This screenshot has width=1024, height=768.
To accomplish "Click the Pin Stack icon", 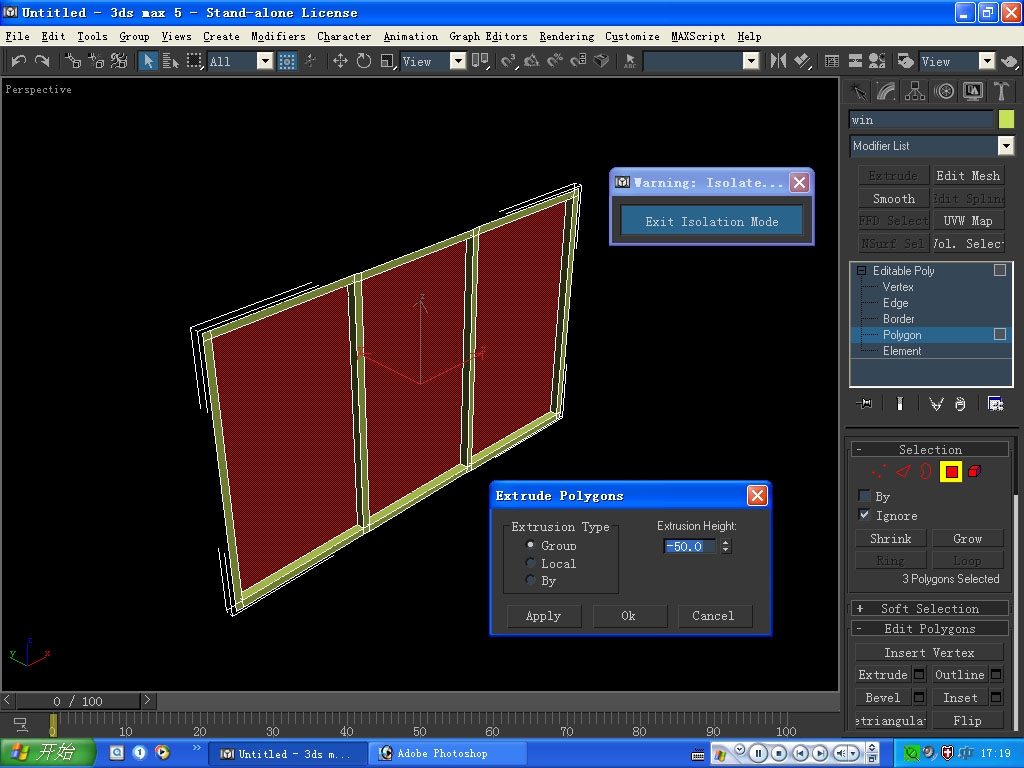I will pos(865,403).
